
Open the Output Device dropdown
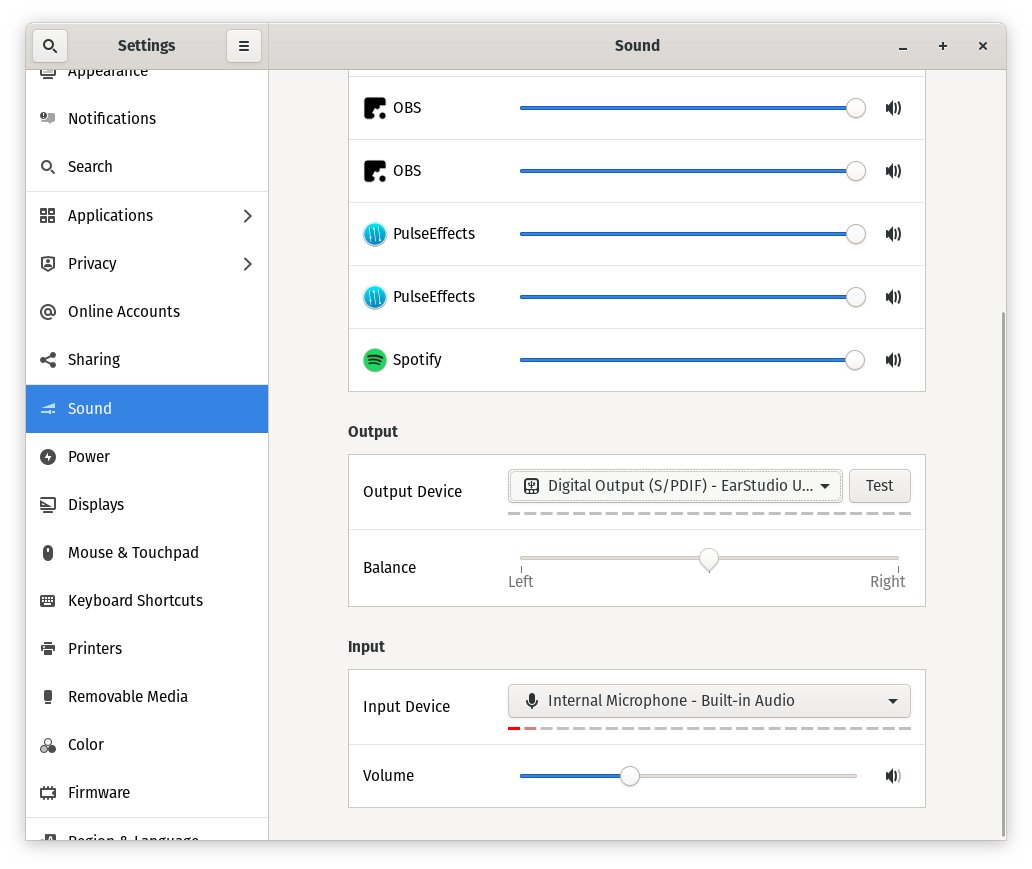point(675,486)
